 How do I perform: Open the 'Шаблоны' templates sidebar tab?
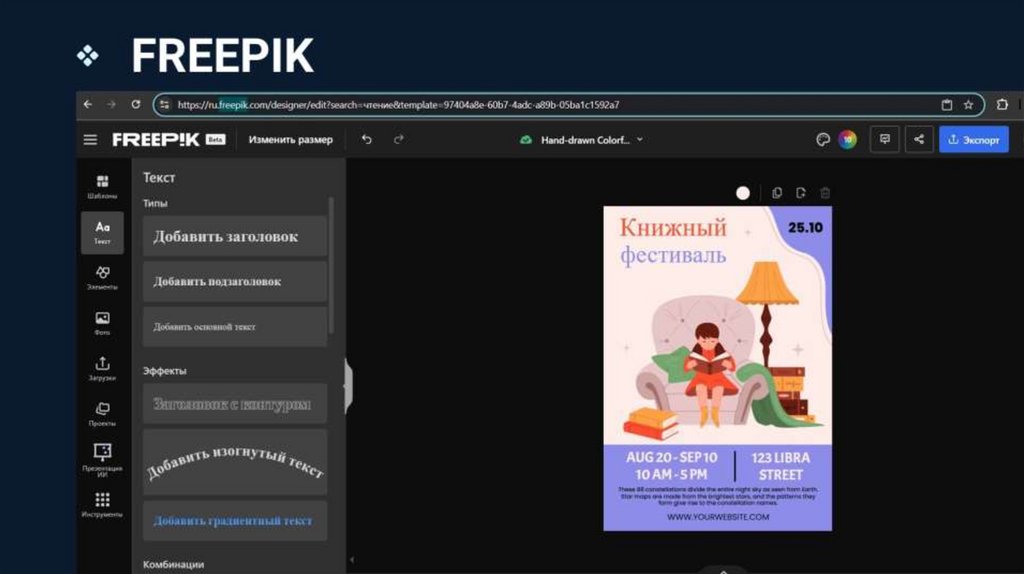[x=103, y=187]
